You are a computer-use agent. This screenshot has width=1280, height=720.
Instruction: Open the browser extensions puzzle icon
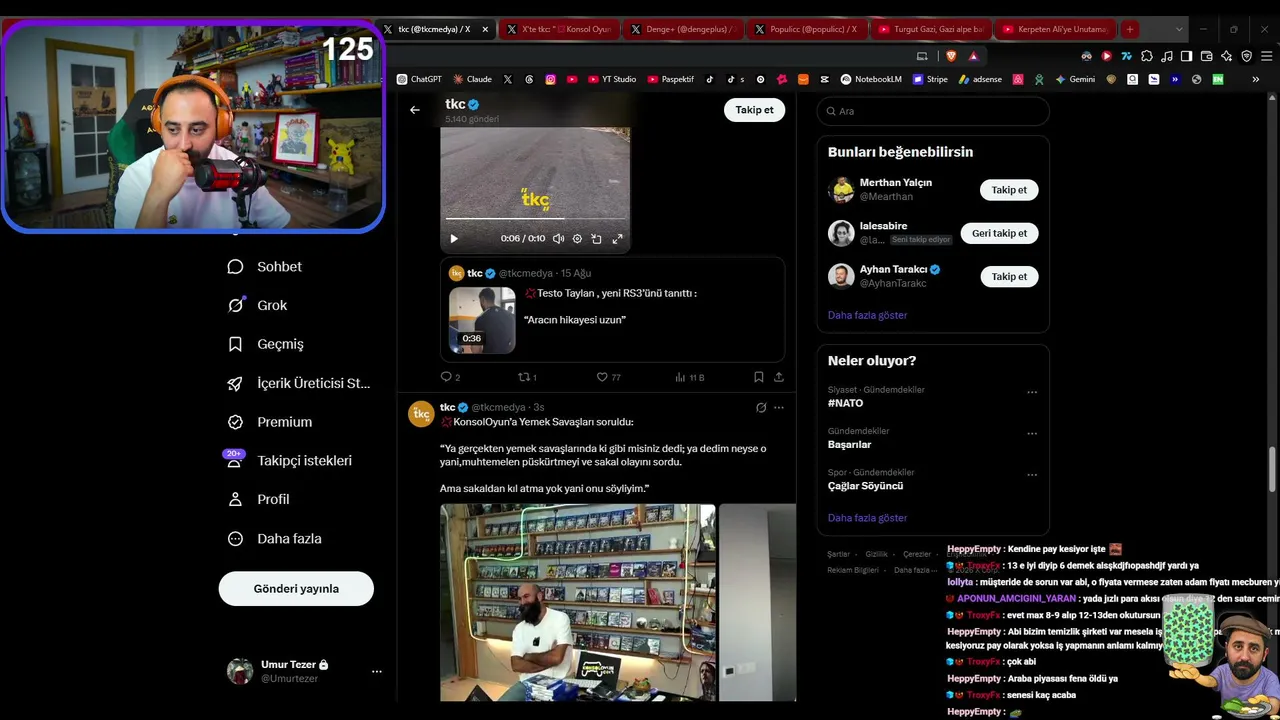coord(1146,56)
